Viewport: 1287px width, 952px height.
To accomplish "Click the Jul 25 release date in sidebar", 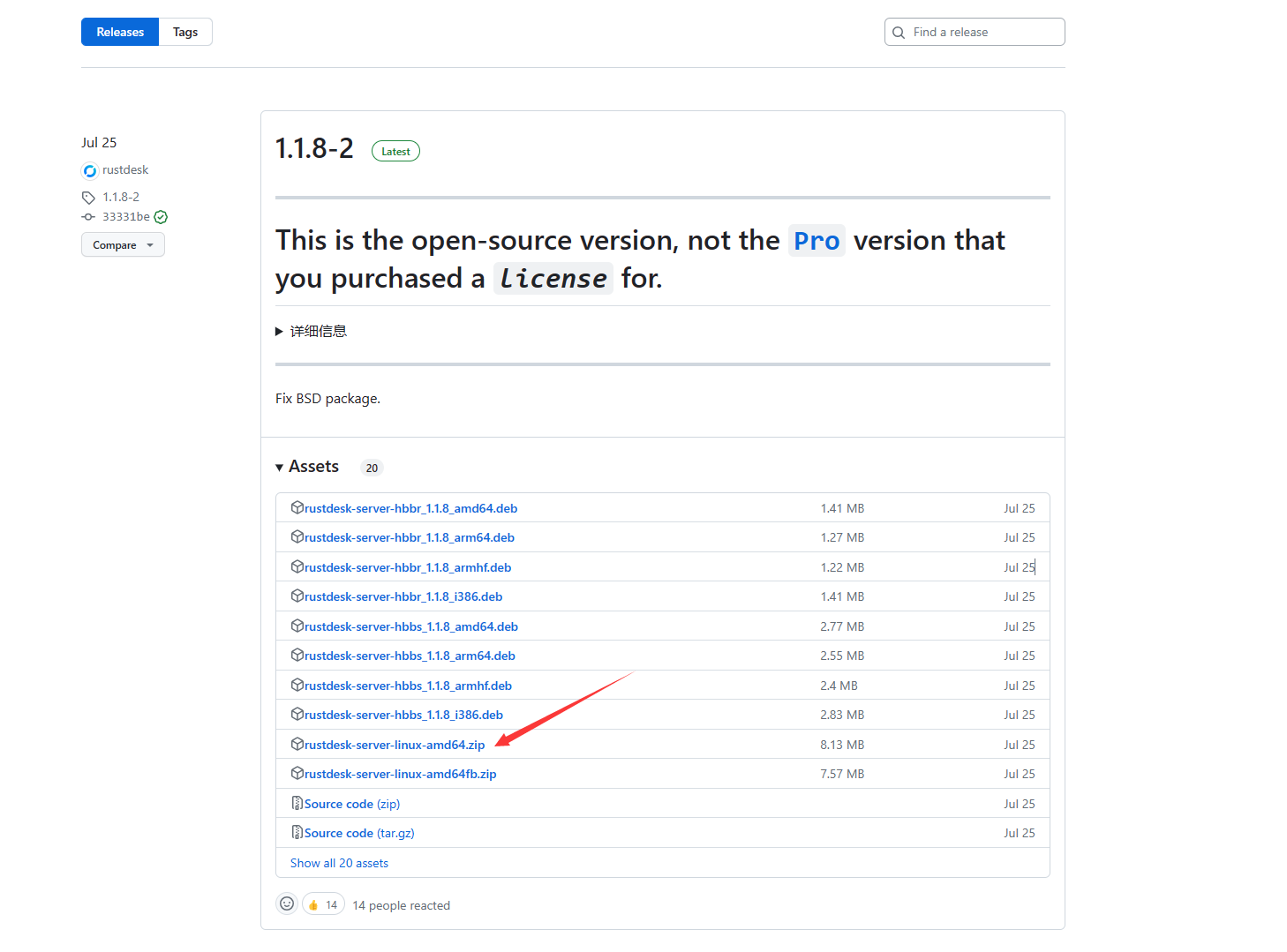I will pyautogui.click(x=99, y=142).
